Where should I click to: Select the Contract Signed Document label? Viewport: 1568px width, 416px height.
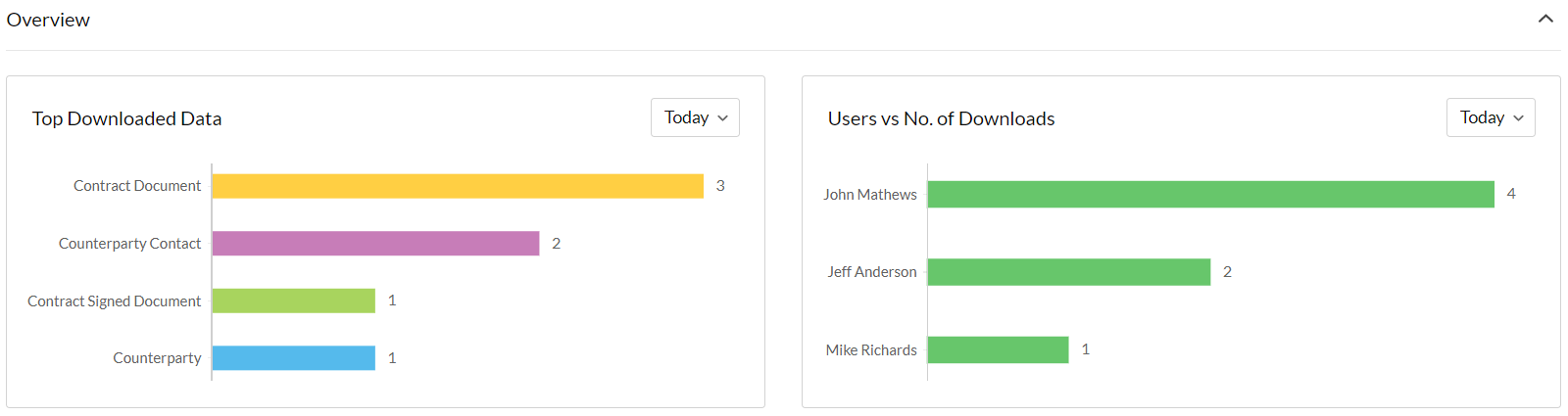(x=114, y=301)
